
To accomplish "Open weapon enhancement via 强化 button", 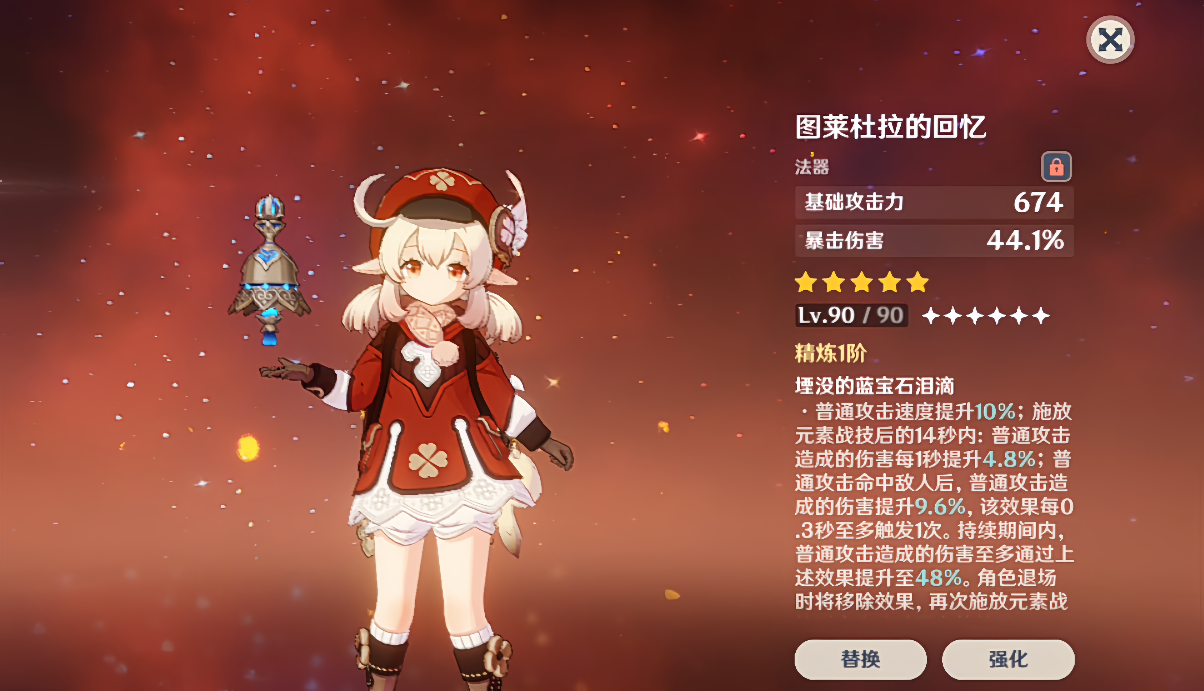I will pyautogui.click(x=1008, y=660).
